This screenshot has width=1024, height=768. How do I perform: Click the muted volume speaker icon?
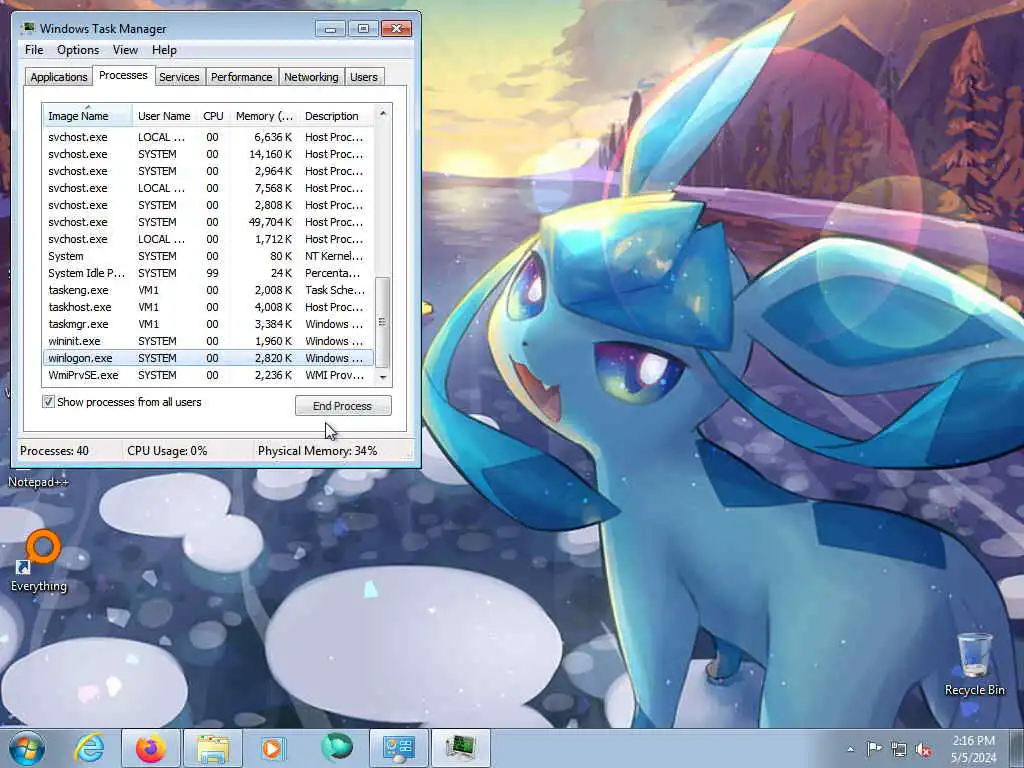point(923,749)
